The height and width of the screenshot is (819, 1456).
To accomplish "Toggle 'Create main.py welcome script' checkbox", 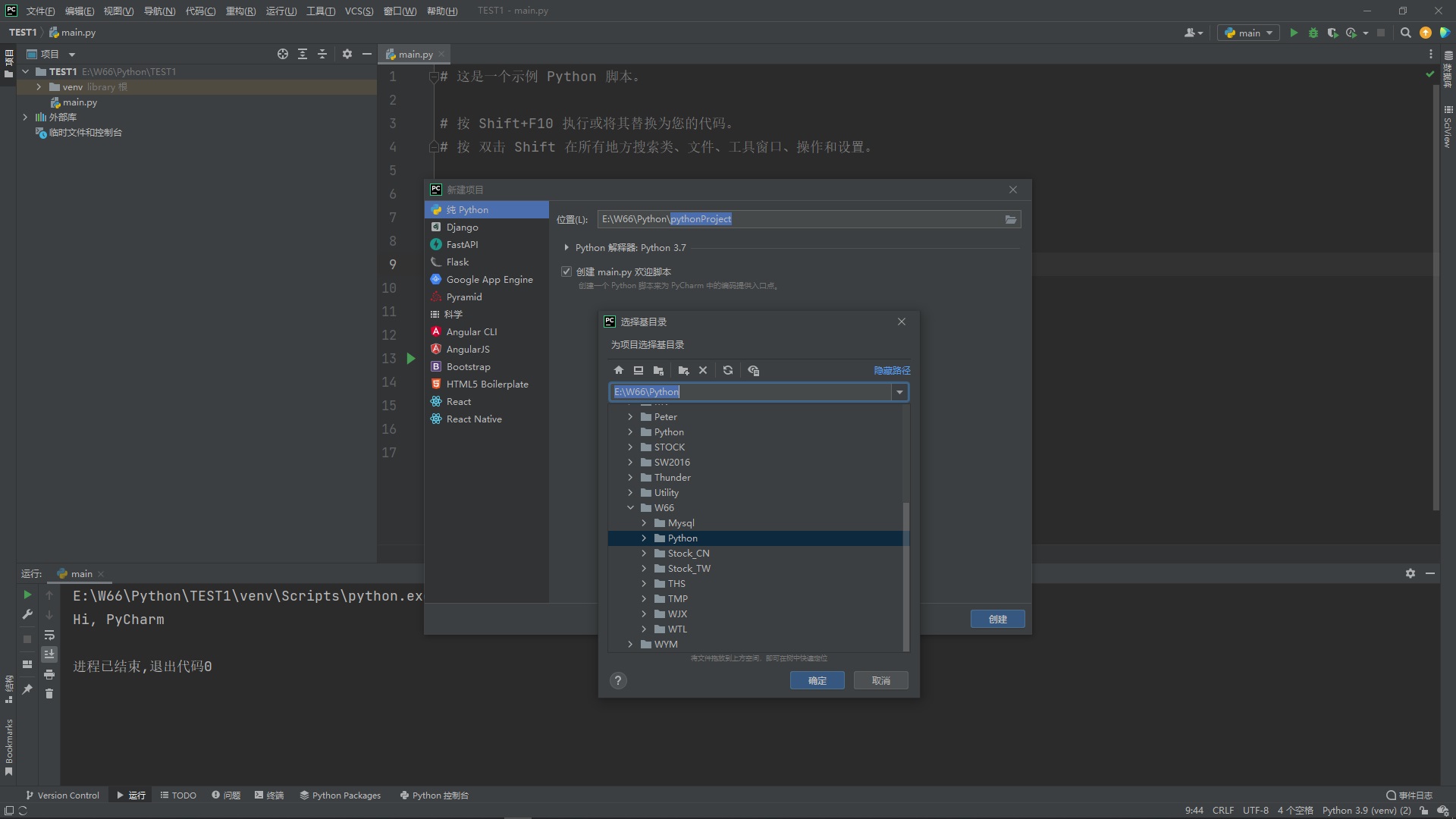I will click(x=566, y=270).
